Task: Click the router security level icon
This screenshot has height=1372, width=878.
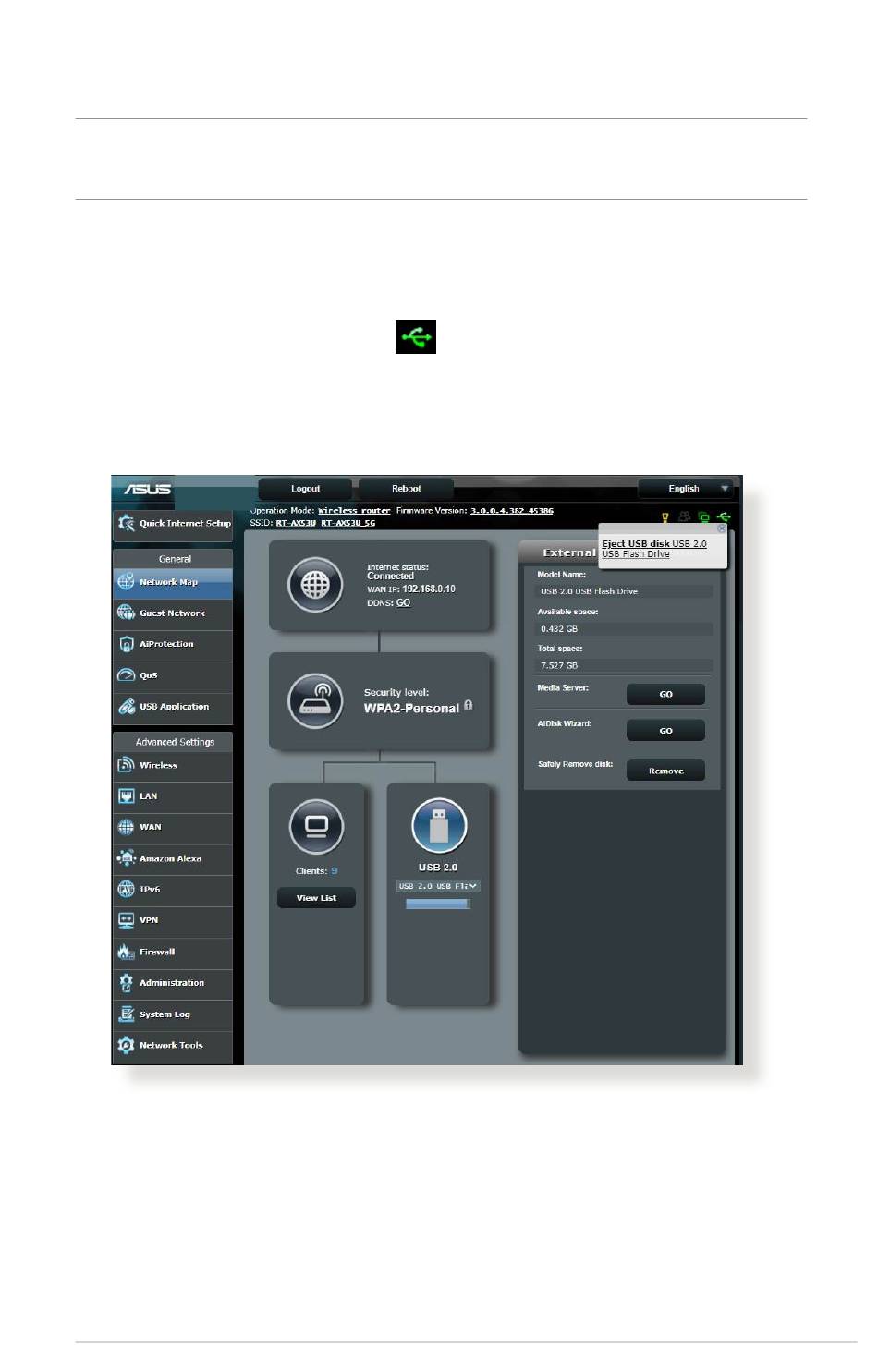Action: pos(315,701)
